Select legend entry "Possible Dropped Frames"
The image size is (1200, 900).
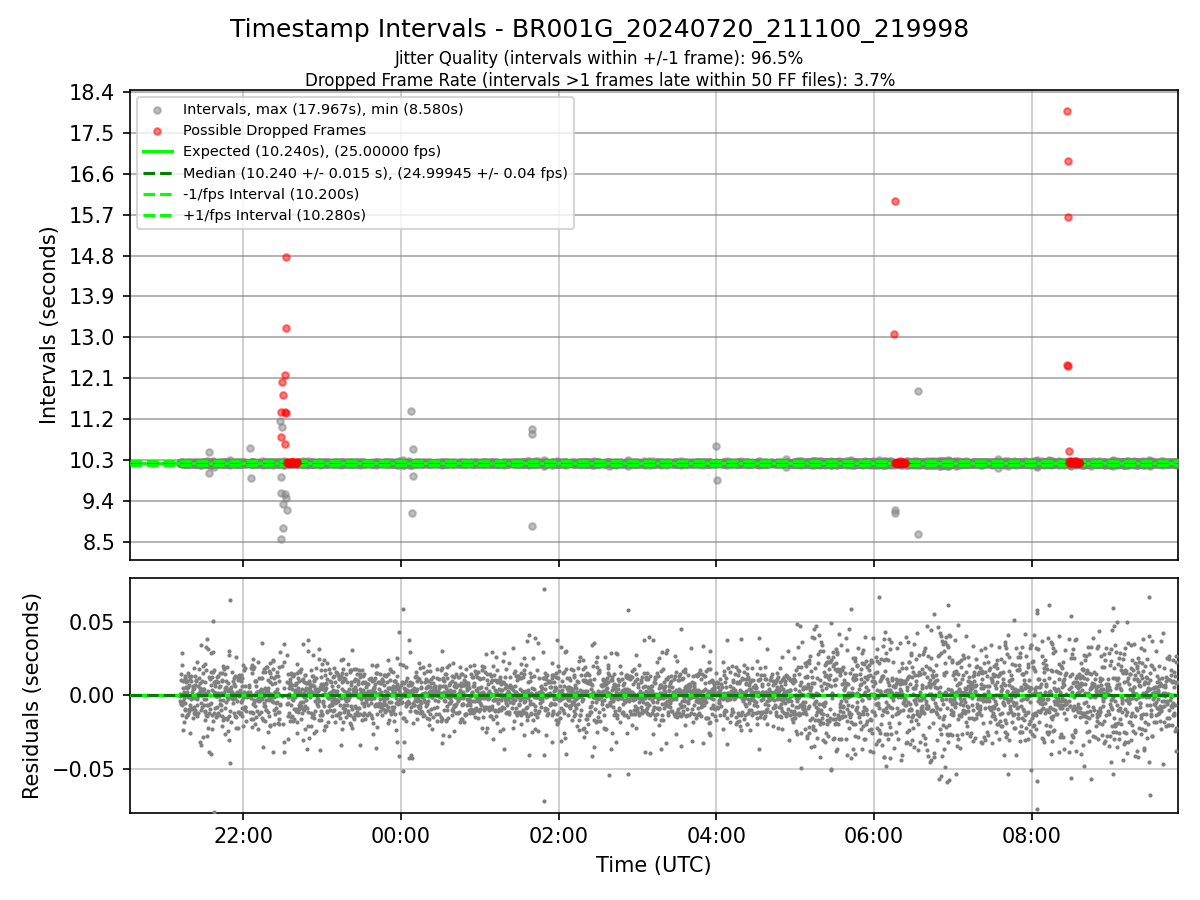point(274,130)
